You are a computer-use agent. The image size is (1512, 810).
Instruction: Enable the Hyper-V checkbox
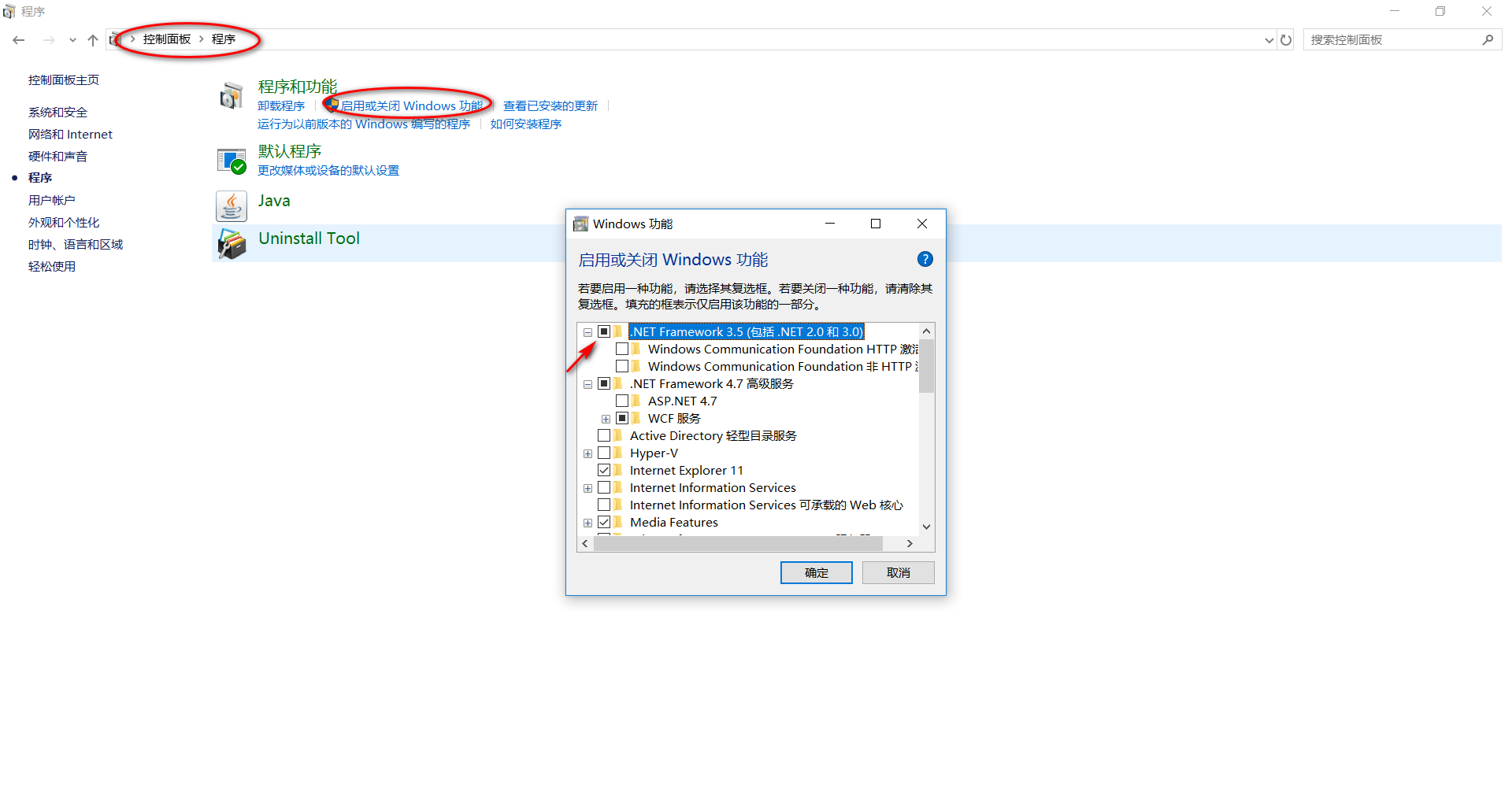[605, 453]
